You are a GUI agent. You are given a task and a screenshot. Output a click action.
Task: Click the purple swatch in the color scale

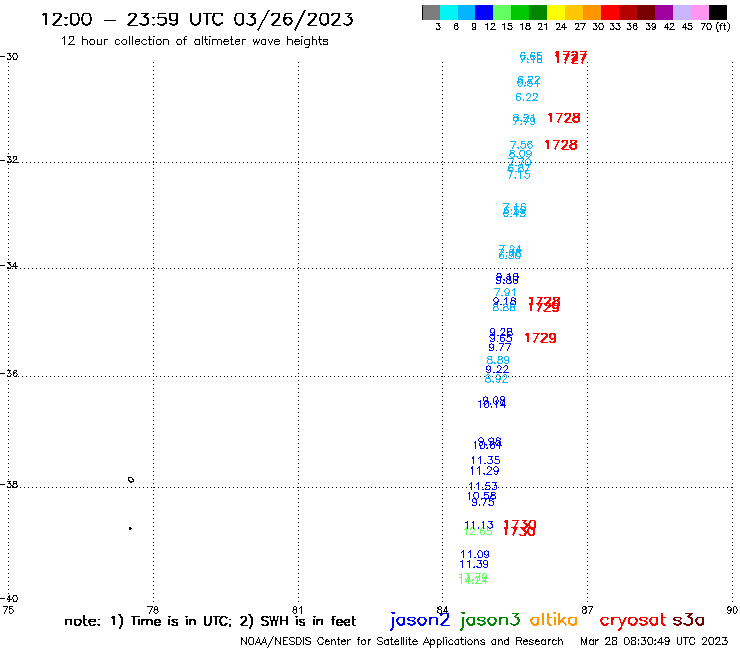[x=664, y=12]
